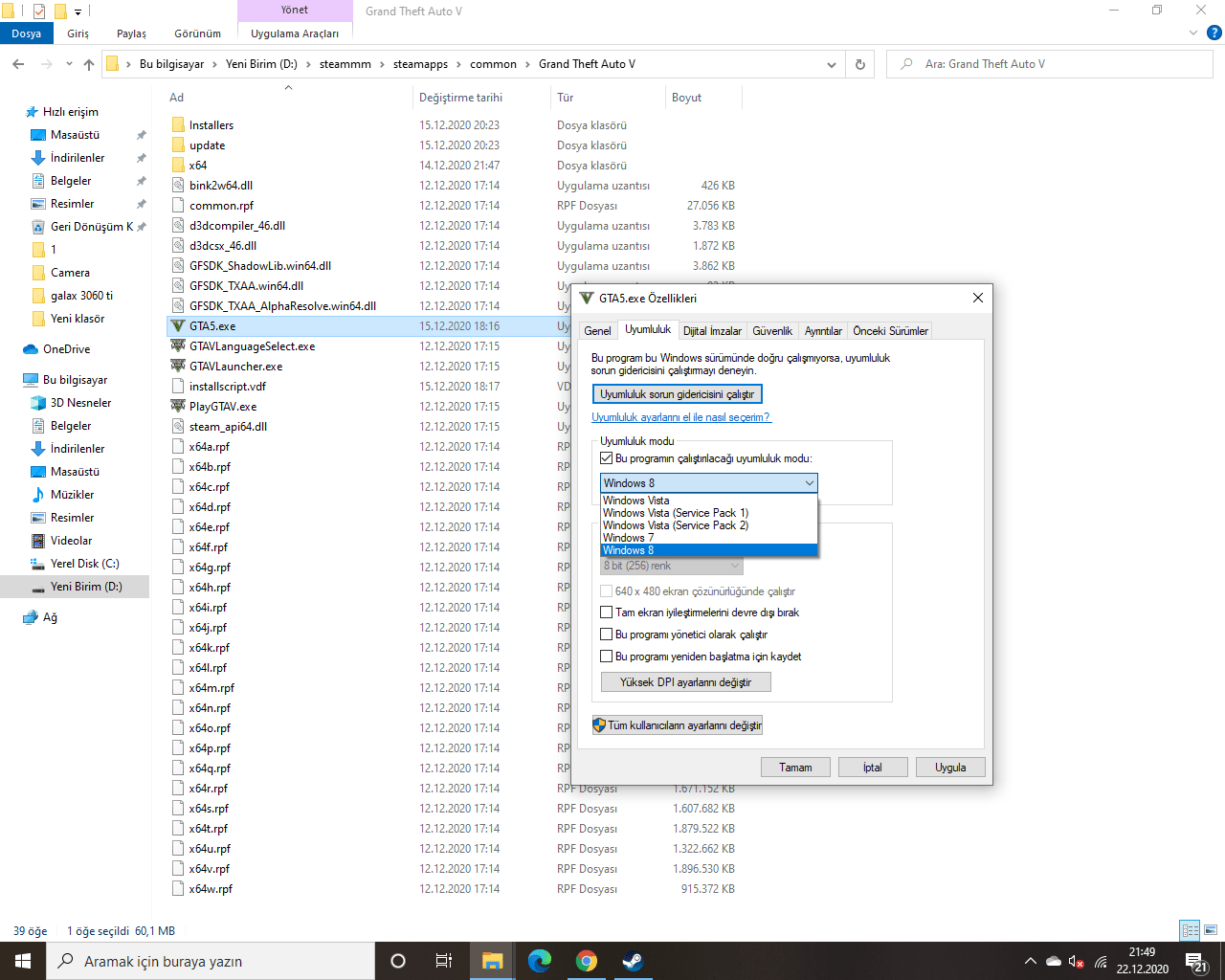Click the PlayGTAV.exe icon
This screenshot has height=980, width=1225.
pos(178,407)
